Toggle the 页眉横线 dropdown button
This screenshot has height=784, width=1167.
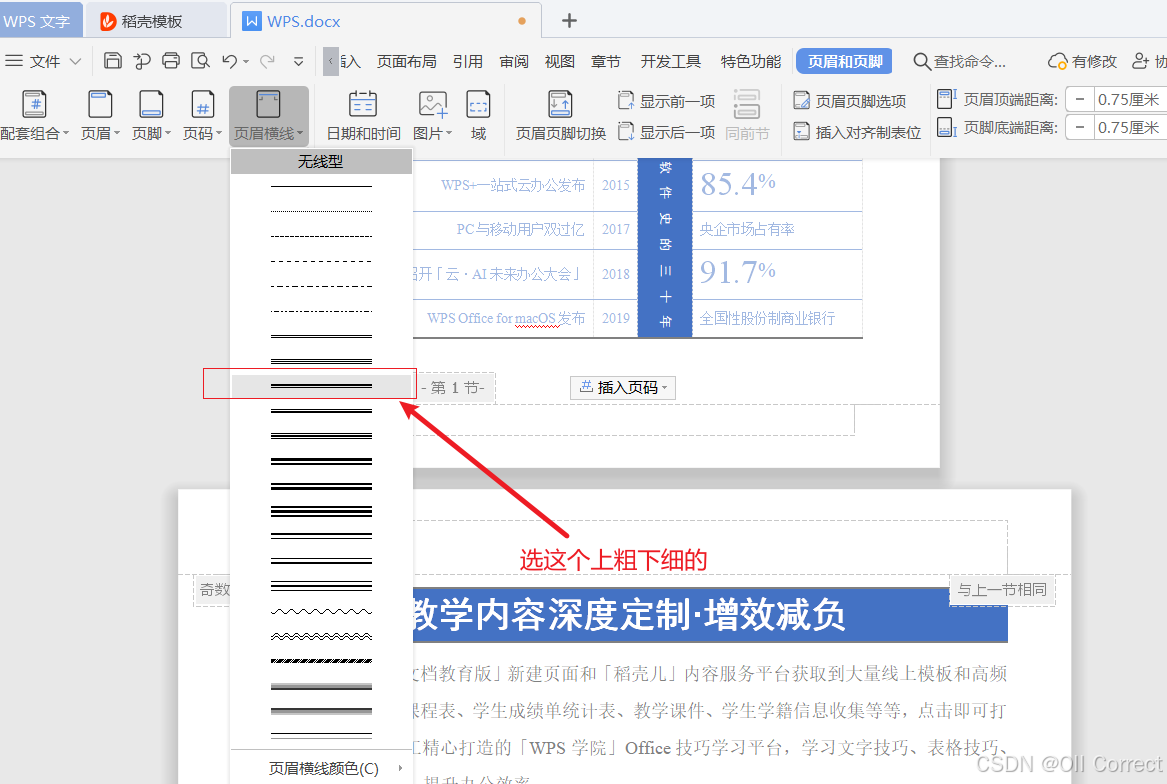point(269,115)
